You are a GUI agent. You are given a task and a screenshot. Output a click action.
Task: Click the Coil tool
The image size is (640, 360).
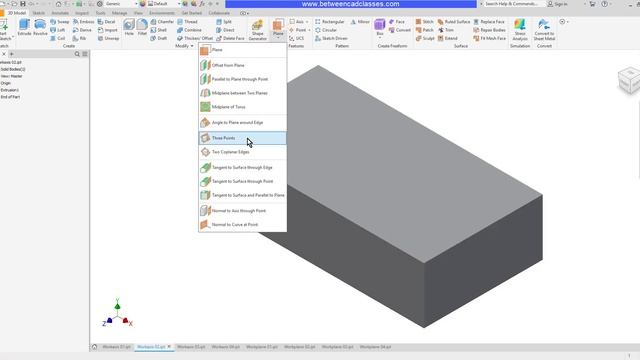tap(58, 38)
